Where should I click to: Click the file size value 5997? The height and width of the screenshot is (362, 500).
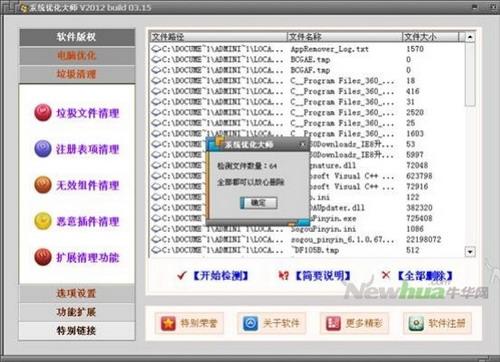(415, 155)
